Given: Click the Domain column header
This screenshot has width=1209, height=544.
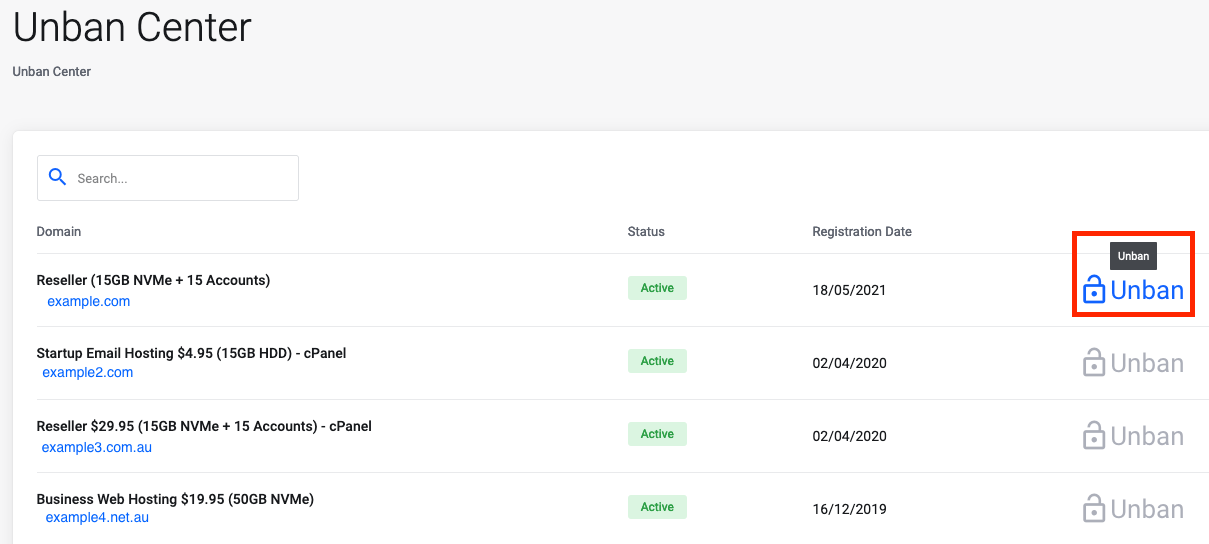Looking at the screenshot, I should point(59,231).
